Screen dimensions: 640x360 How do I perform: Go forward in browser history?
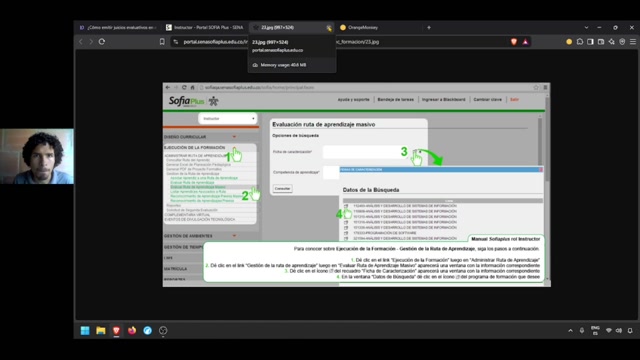[91, 42]
